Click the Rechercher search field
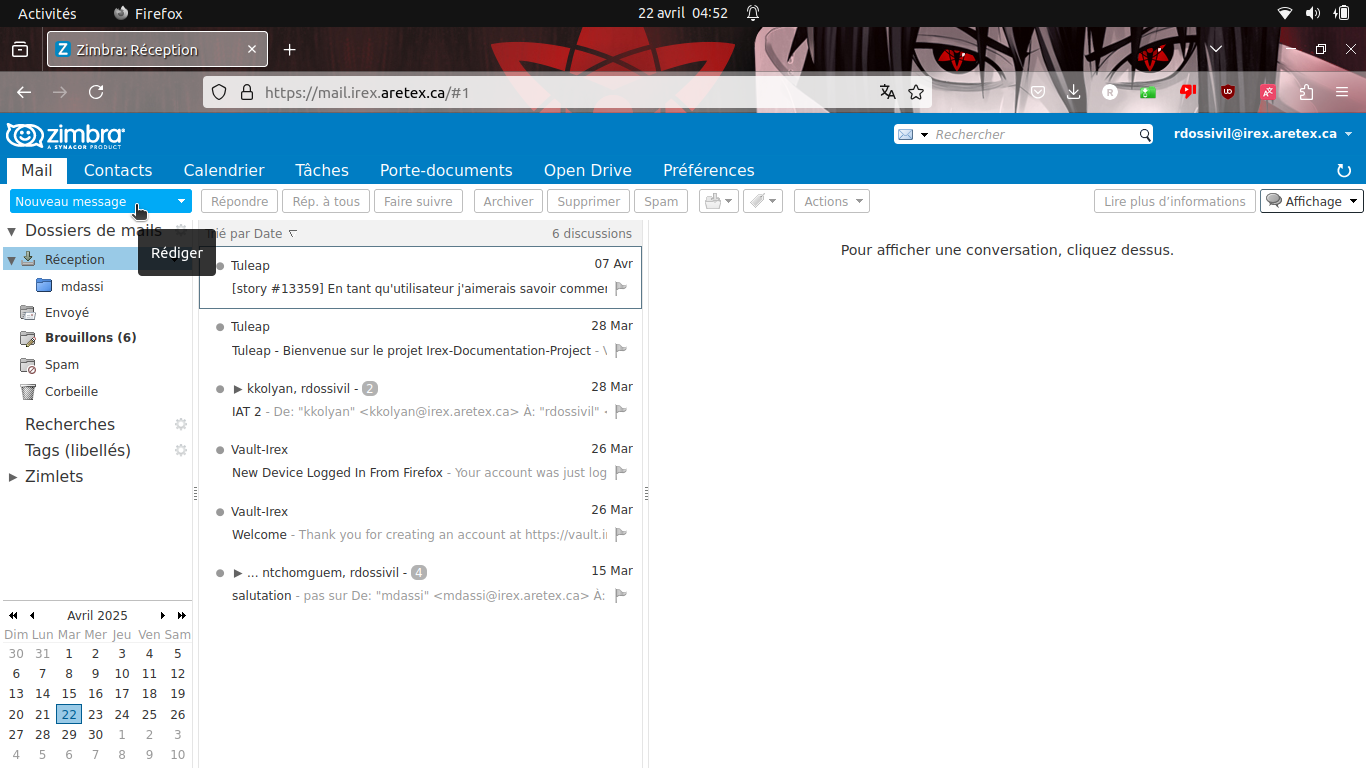The height and width of the screenshot is (768, 1366). 1034,134
